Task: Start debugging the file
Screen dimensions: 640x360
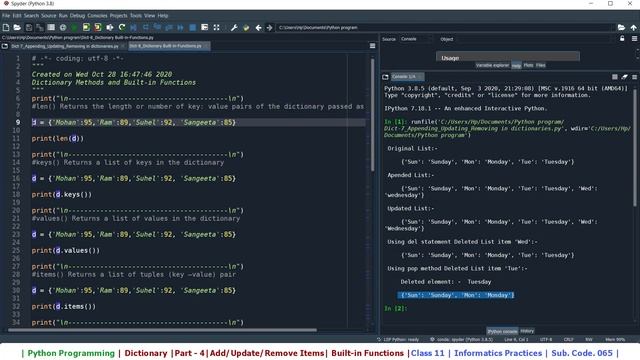Action: [x=133, y=27]
